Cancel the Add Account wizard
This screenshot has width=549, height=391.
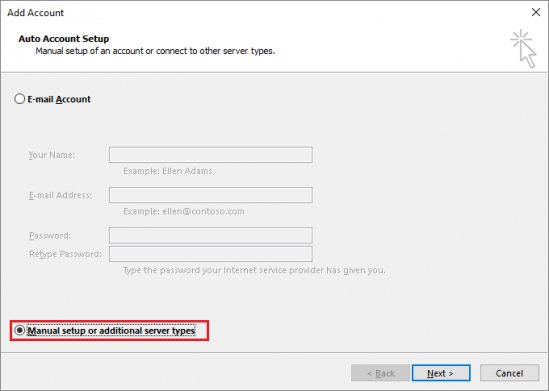point(509,373)
